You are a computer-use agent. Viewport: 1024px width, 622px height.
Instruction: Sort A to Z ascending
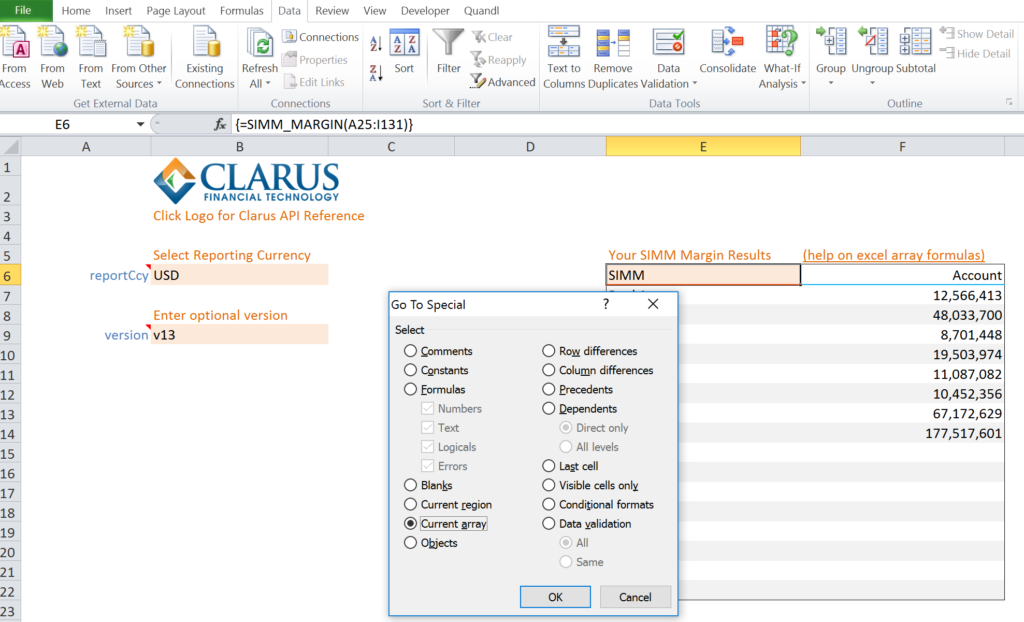[x=376, y=44]
